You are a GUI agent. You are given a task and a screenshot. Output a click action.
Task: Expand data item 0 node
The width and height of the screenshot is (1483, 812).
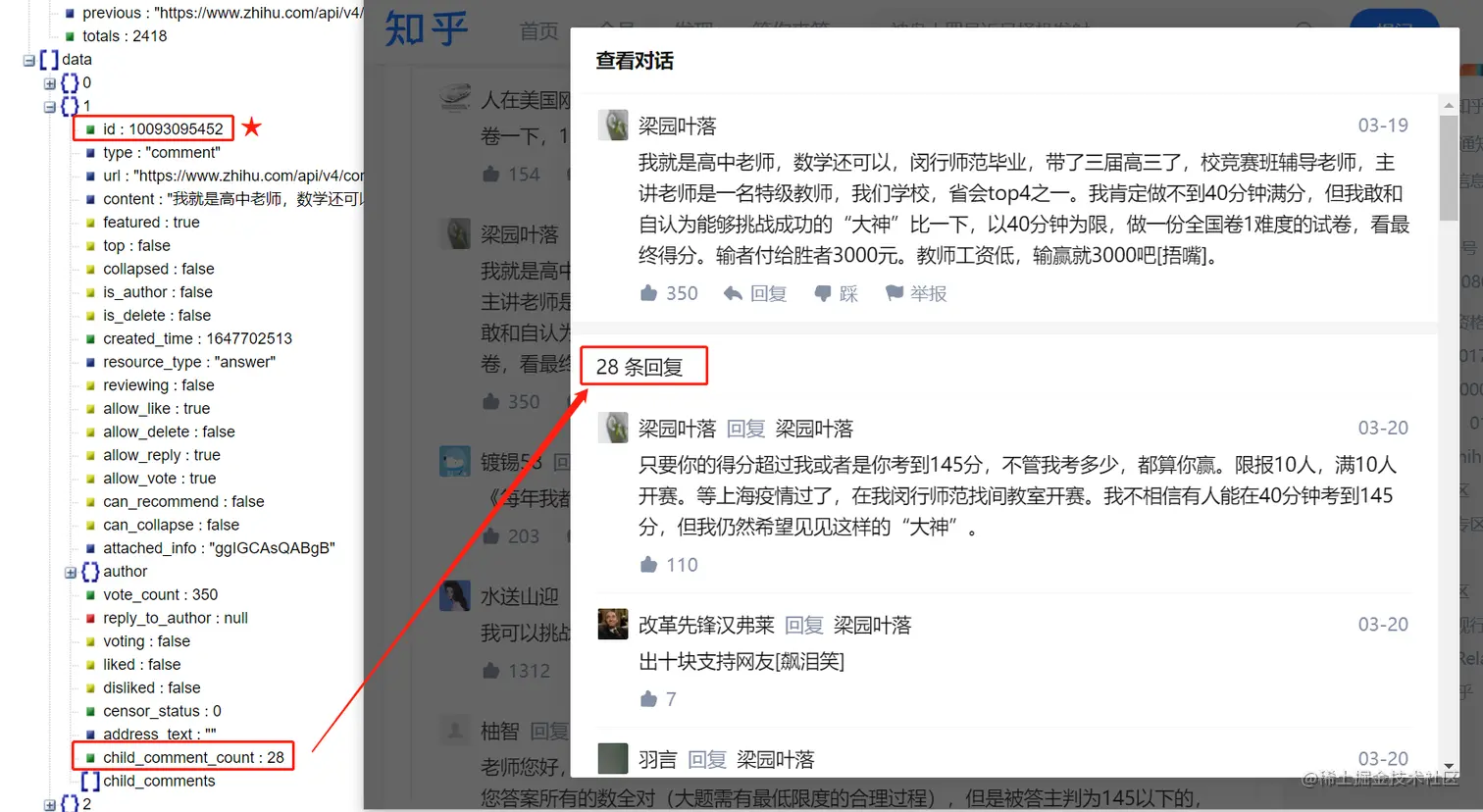[x=49, y=83]
